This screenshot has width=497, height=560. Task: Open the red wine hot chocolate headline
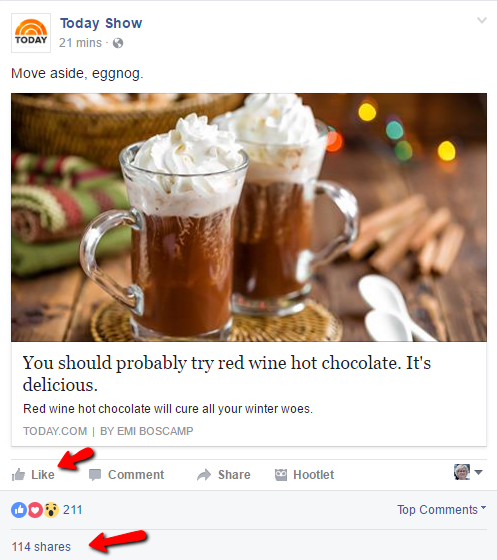[227, 374]
